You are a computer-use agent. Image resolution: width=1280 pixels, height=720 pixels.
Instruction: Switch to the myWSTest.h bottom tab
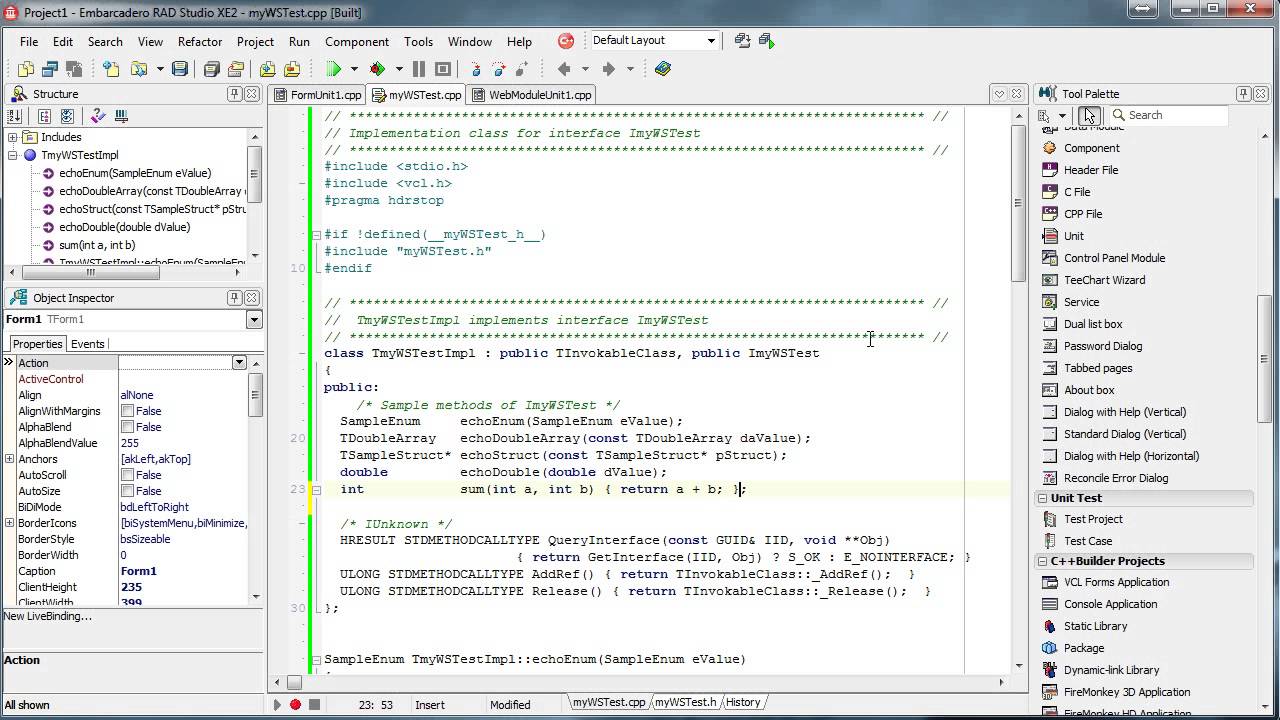tap(686, 703)
